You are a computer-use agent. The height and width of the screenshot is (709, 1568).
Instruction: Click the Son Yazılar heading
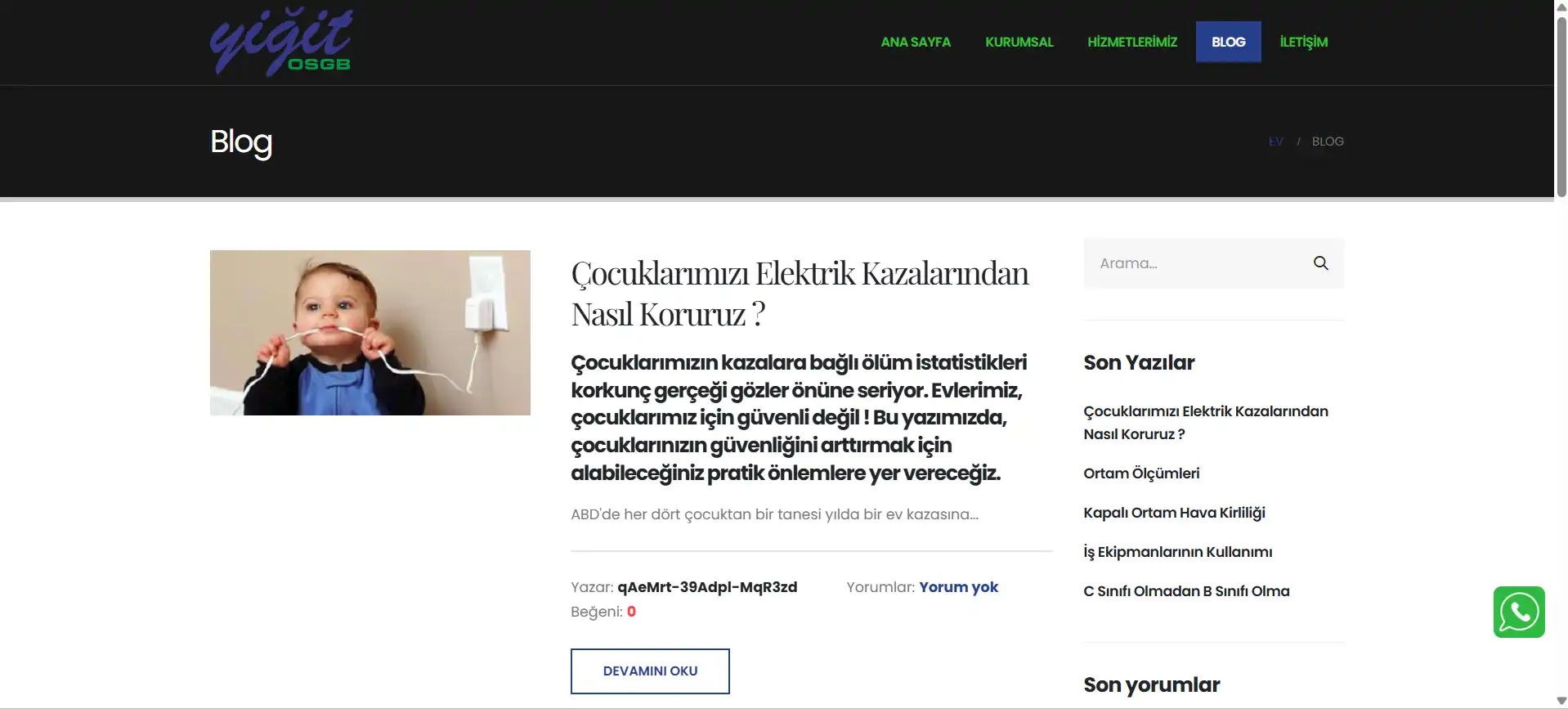click(x=1139, y=362)
